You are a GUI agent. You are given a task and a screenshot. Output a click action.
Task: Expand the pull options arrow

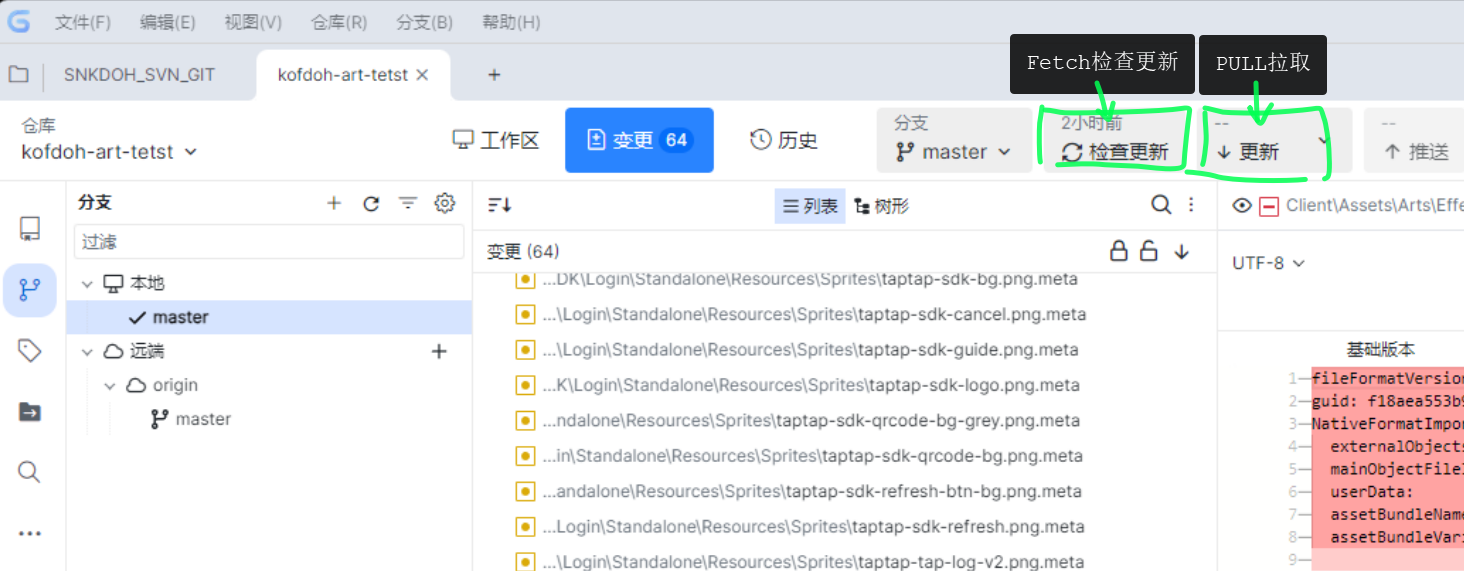tap(1324, 140)
